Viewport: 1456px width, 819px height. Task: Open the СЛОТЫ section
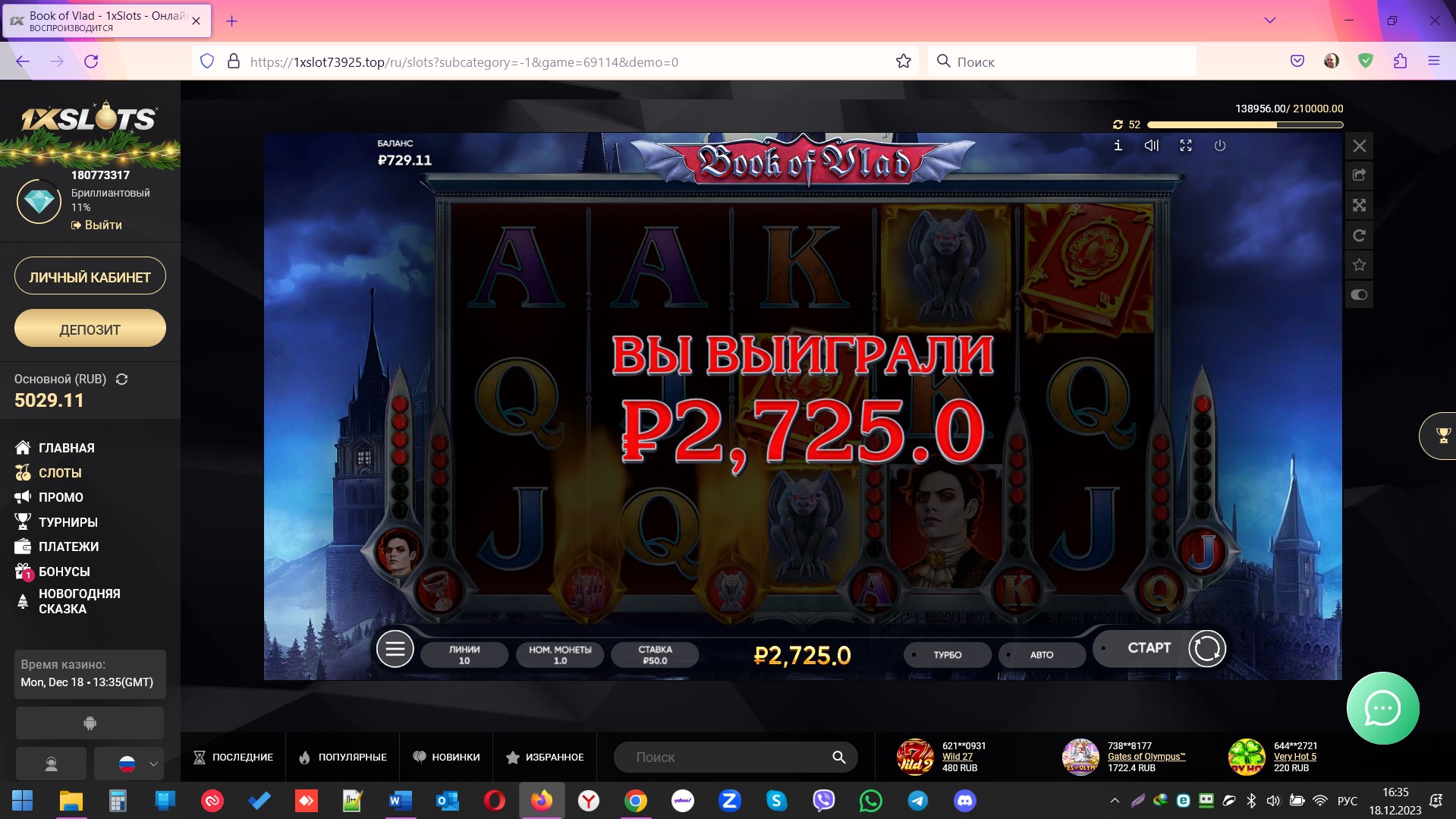(48, 473)
